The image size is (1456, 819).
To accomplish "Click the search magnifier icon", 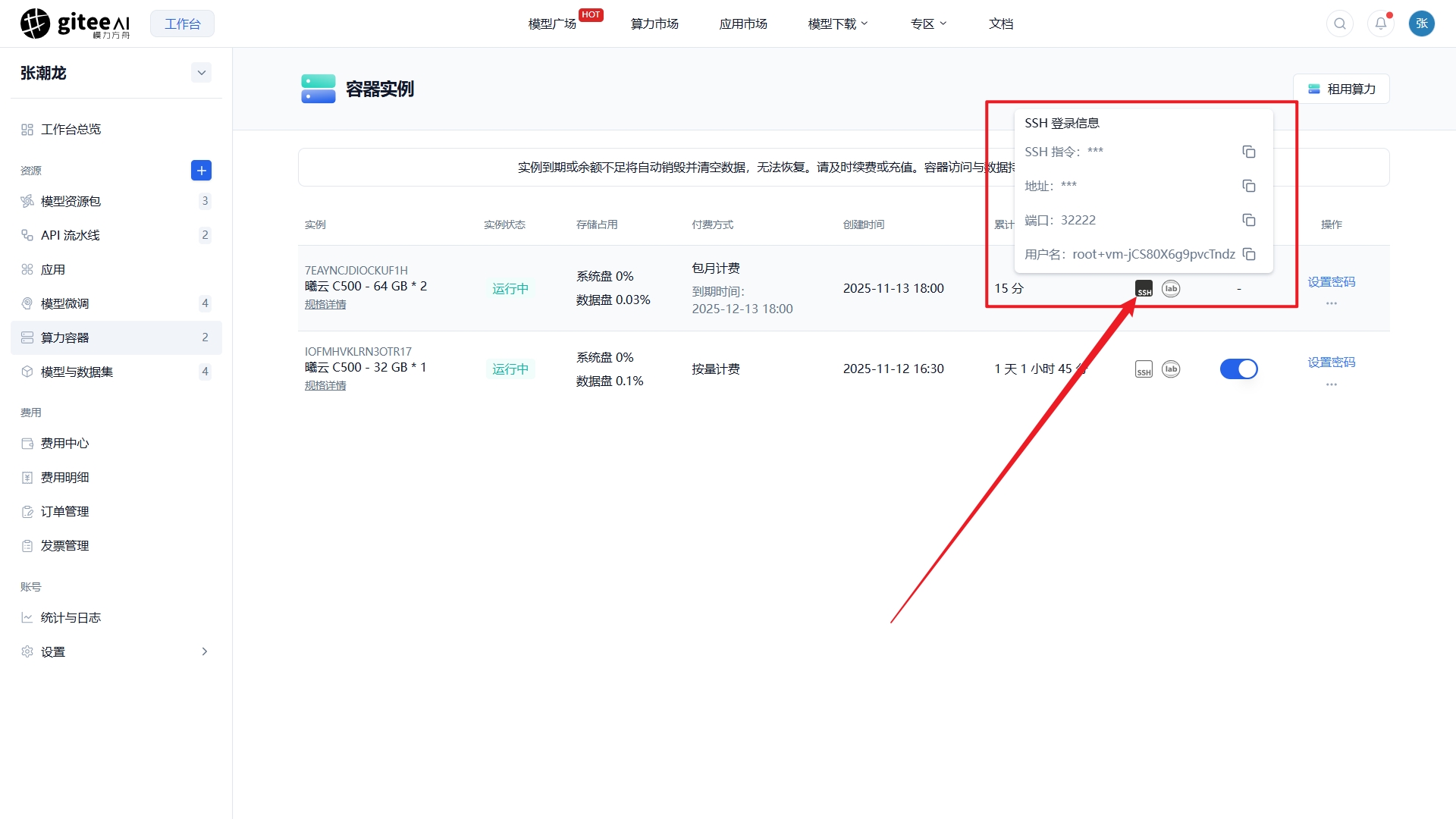I will click(1340, 24).
